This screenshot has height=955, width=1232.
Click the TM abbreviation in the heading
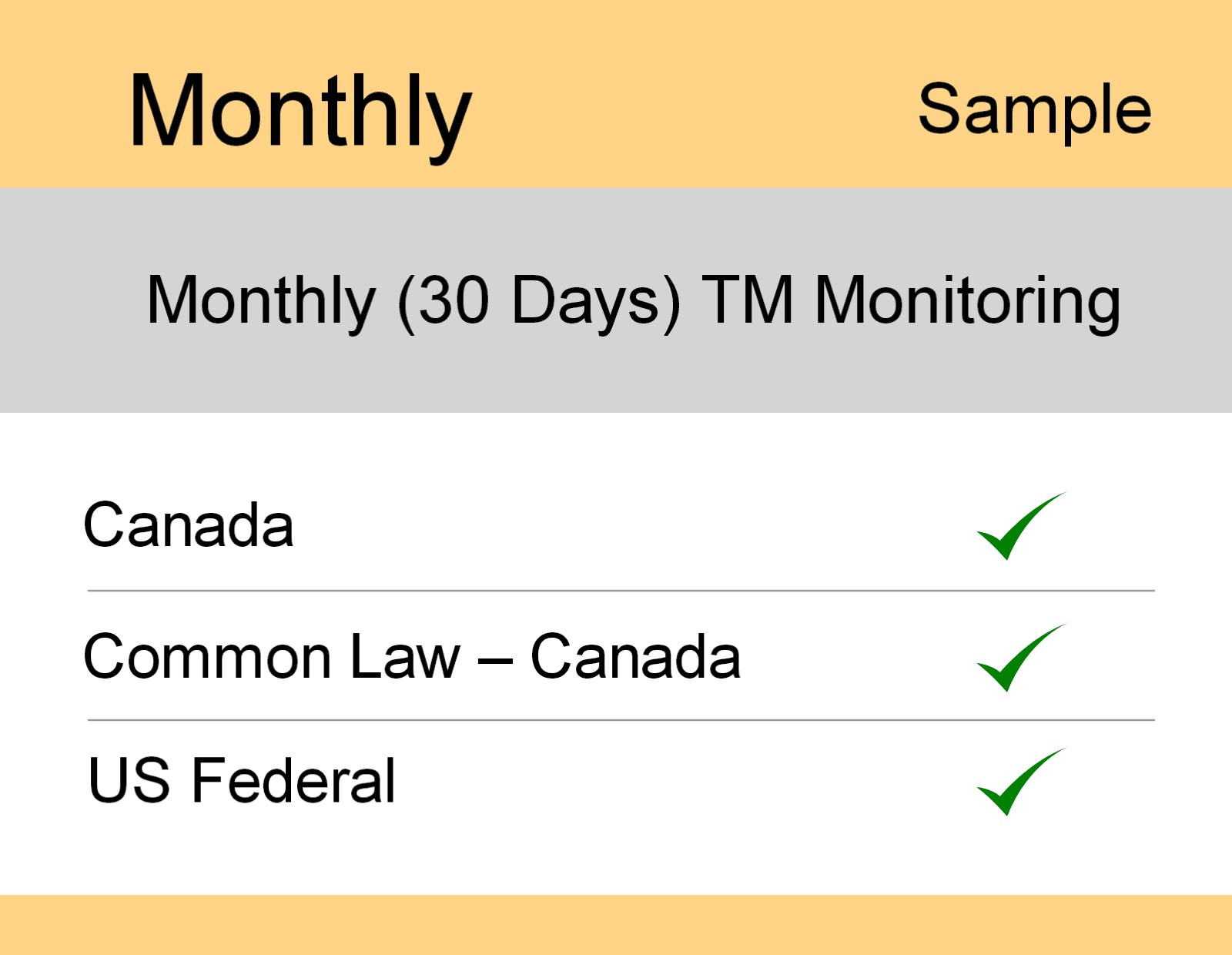tap(747, 300)
